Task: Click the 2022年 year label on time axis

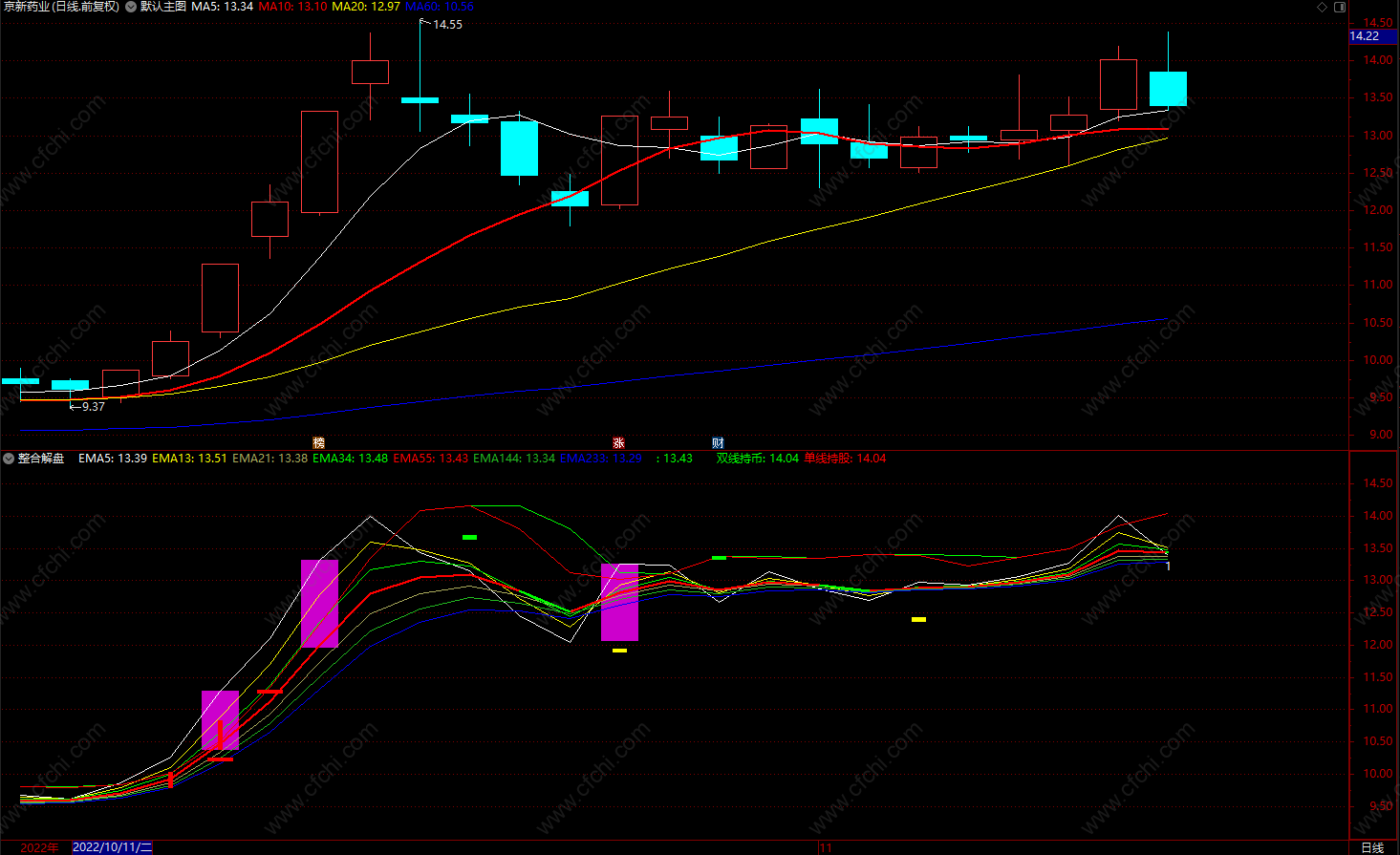Action: (x=39, y=847)
